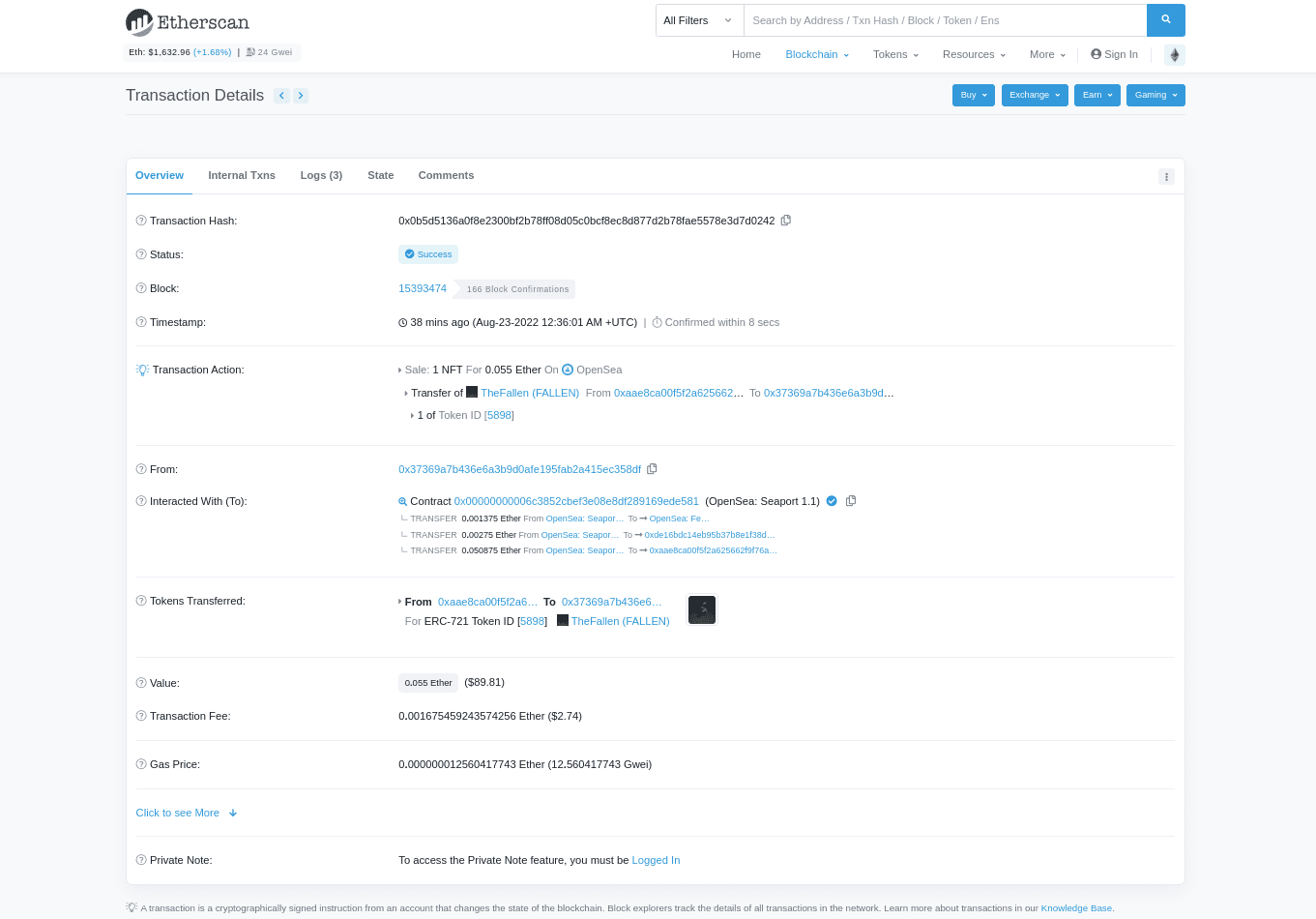Viewport: 1316px width, 919px height.
Task: Click help icon beside Timestamp
Action: 141,322
